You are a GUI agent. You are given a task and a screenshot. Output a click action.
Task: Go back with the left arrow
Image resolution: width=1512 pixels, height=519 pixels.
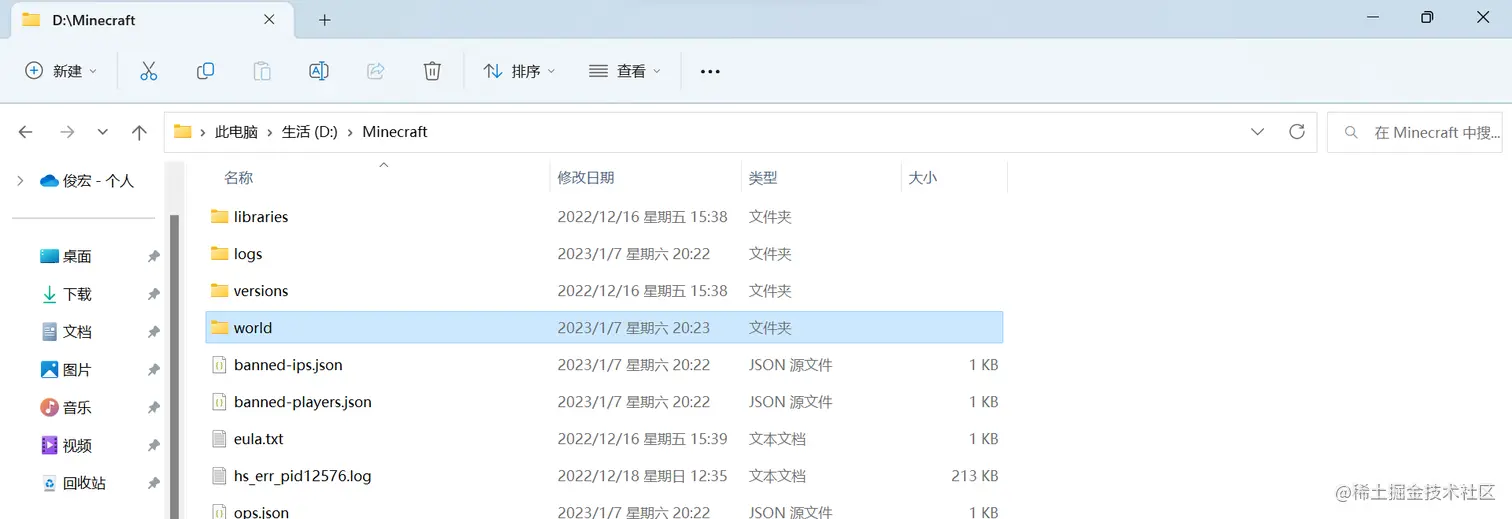point(26,132)
